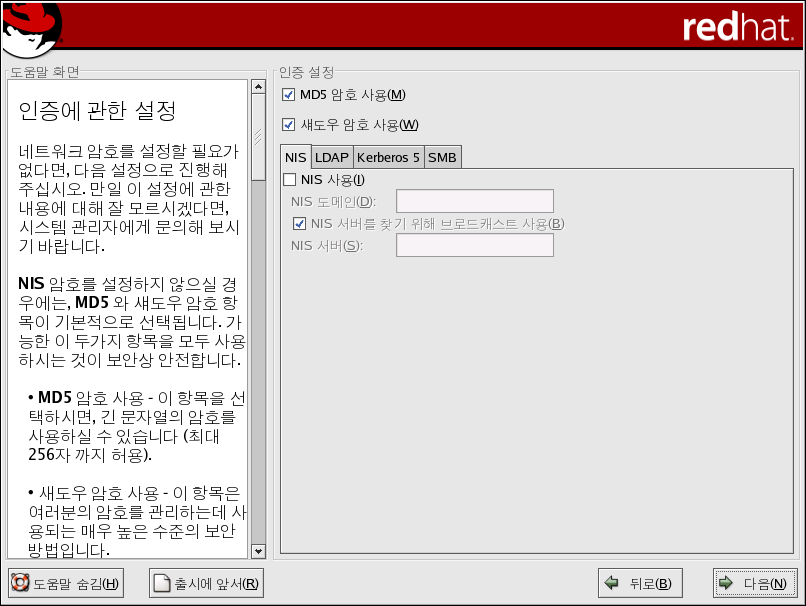This screenshot has width=806, height=606.
Task: Click the redhat wordmark in the banner
Action: [738, 28]
